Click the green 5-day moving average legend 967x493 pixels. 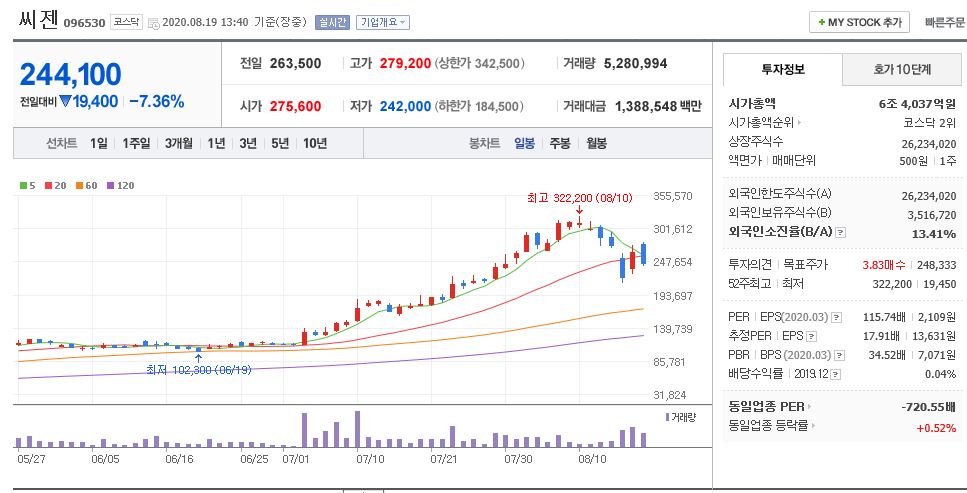click(x=28, y=185)
